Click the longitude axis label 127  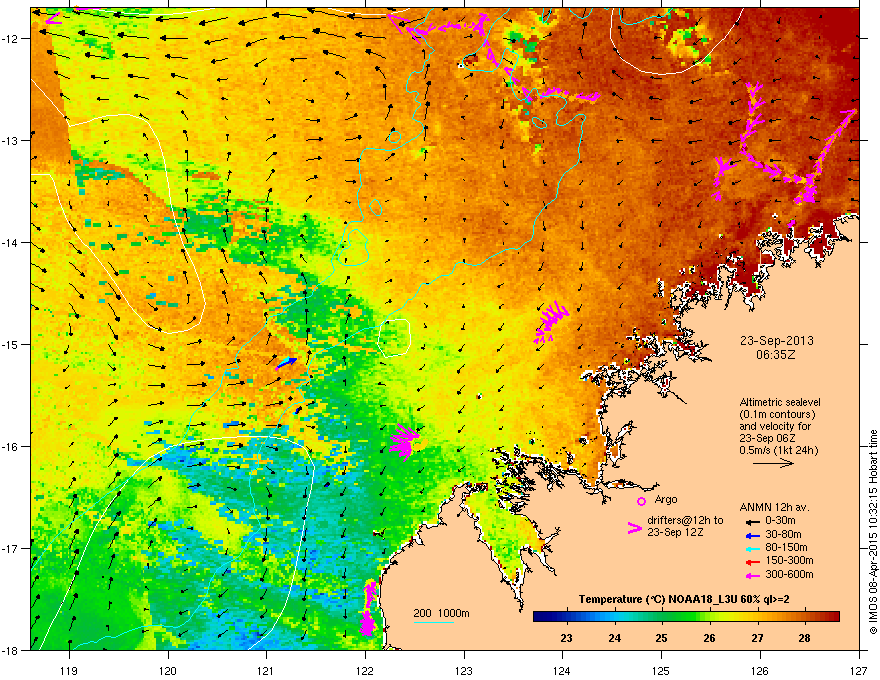coord(859,670)
